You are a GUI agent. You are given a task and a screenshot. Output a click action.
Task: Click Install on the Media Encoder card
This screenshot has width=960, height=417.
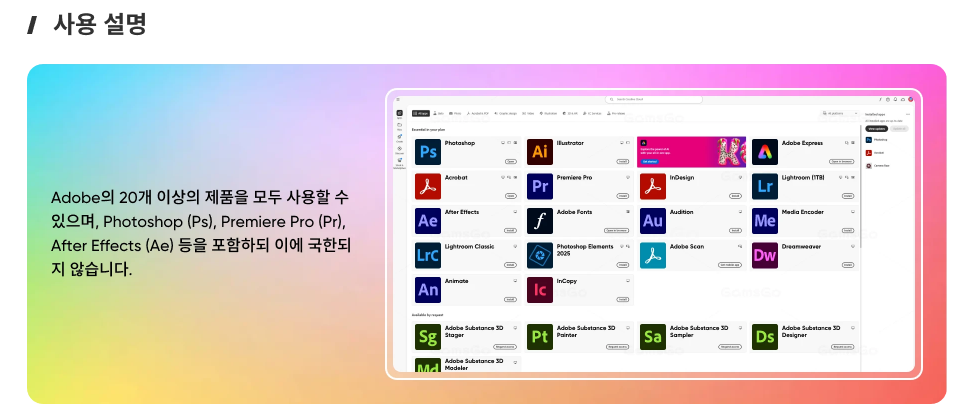pyautogui.click(x=848, y=230)
